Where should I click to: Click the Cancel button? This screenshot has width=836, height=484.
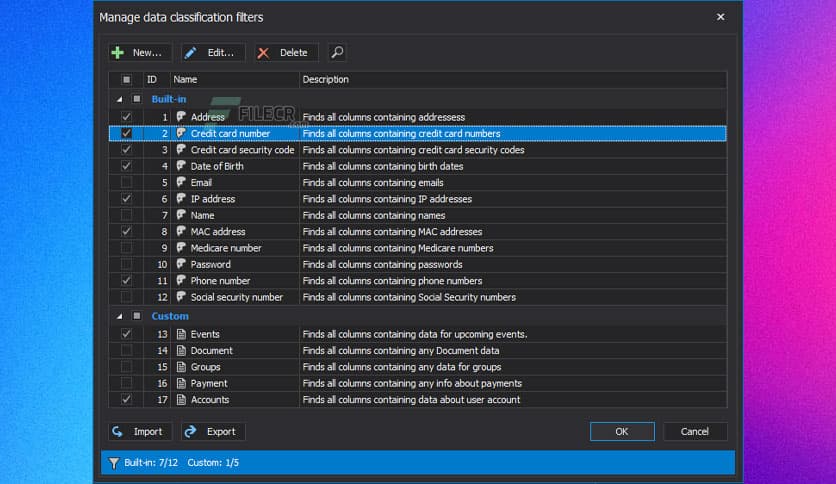[x=695, y=431]
